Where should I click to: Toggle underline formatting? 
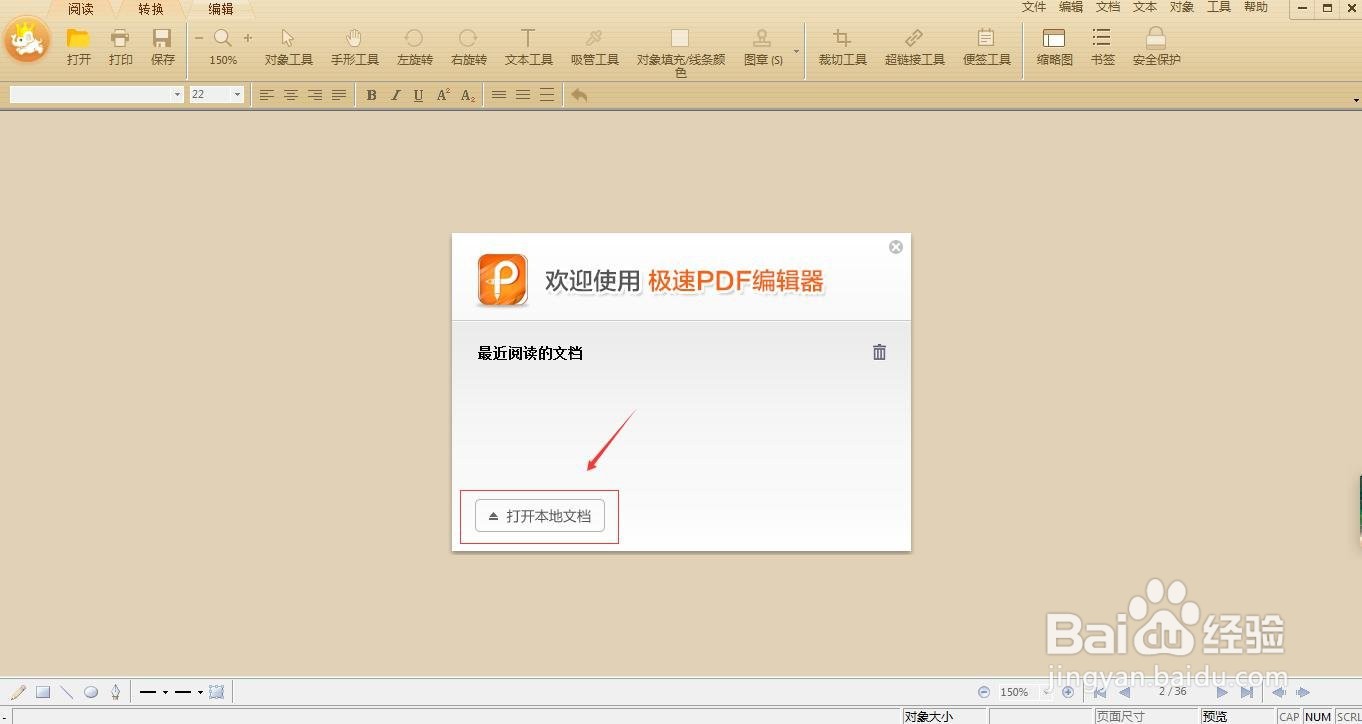pyautogui.click(x=418, y=95)
